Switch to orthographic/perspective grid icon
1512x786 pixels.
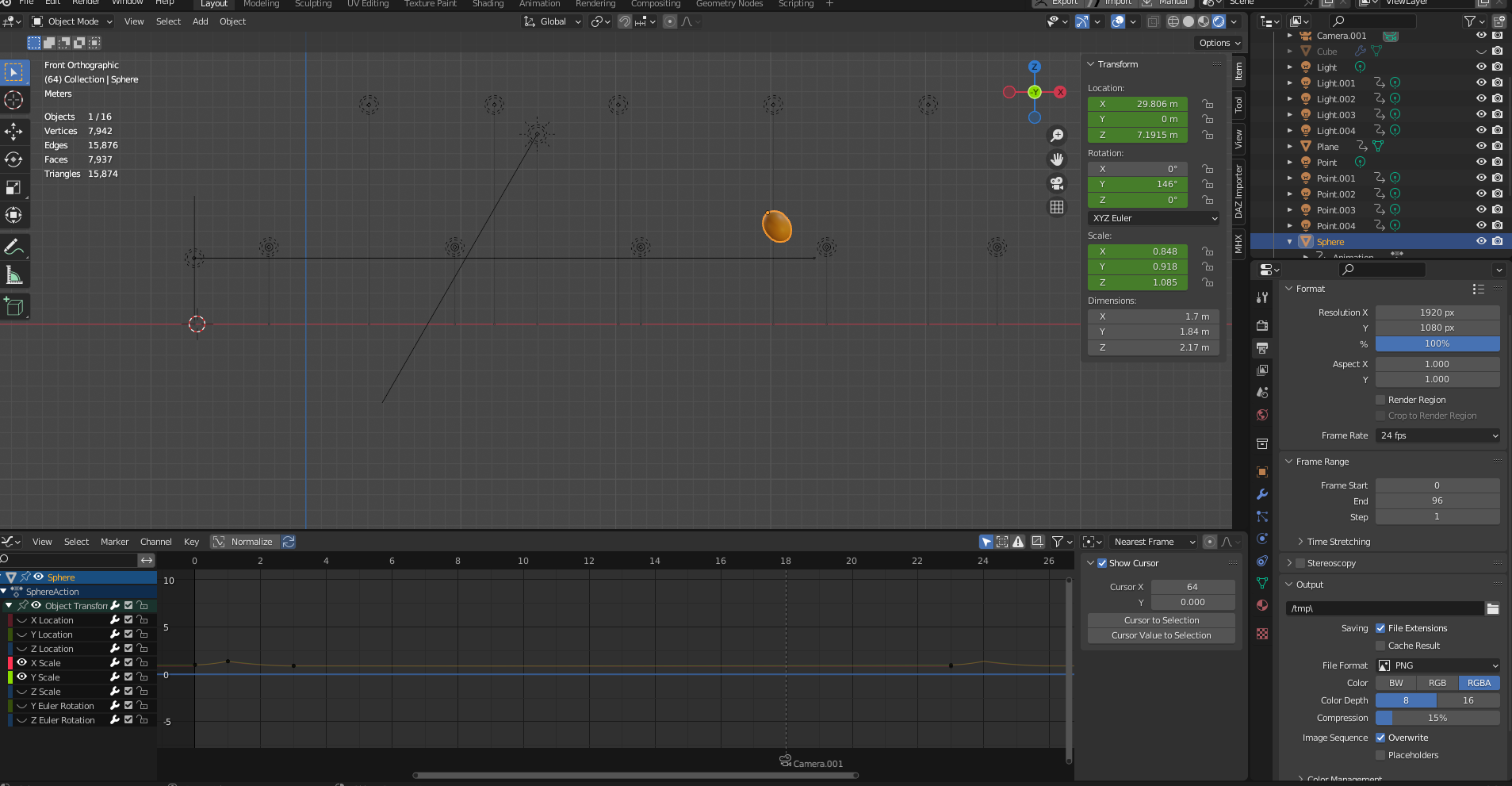pyautogui.click(x=1057, y=207)
